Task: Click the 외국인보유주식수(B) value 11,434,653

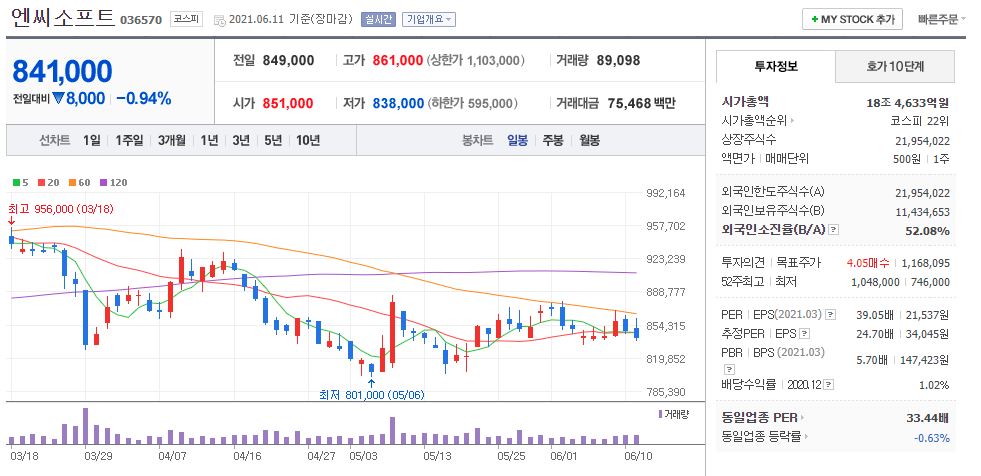Action: click(922, 212)
